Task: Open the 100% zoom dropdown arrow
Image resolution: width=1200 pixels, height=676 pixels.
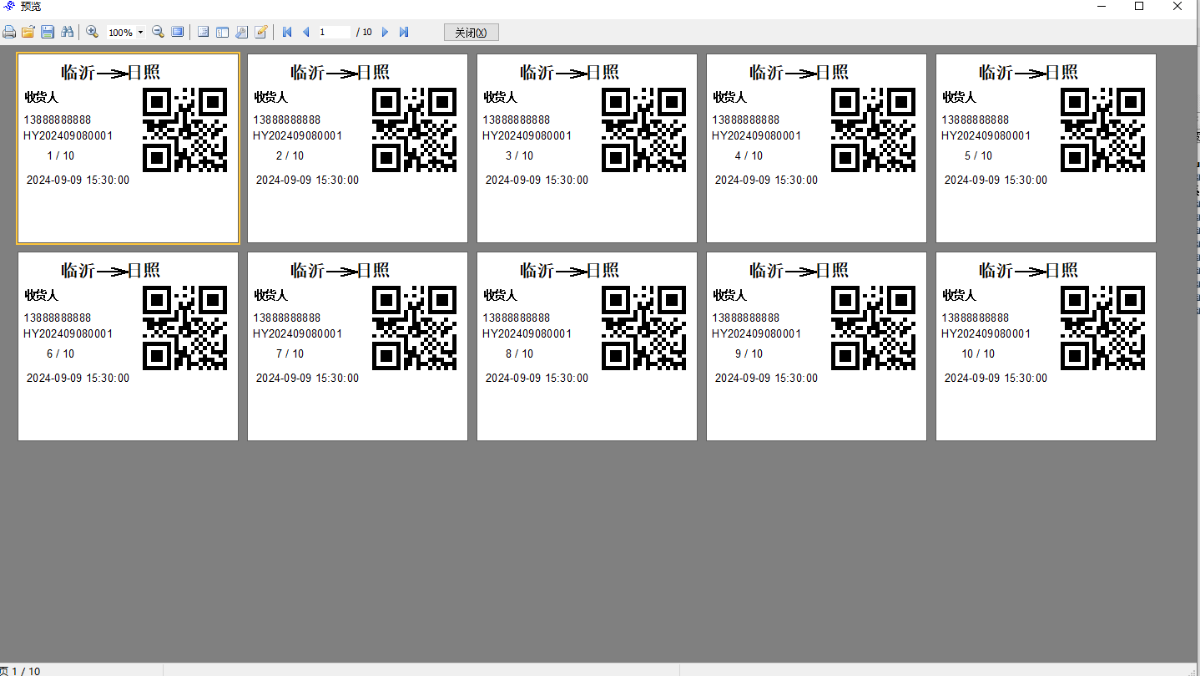Action: pos(140,32)
